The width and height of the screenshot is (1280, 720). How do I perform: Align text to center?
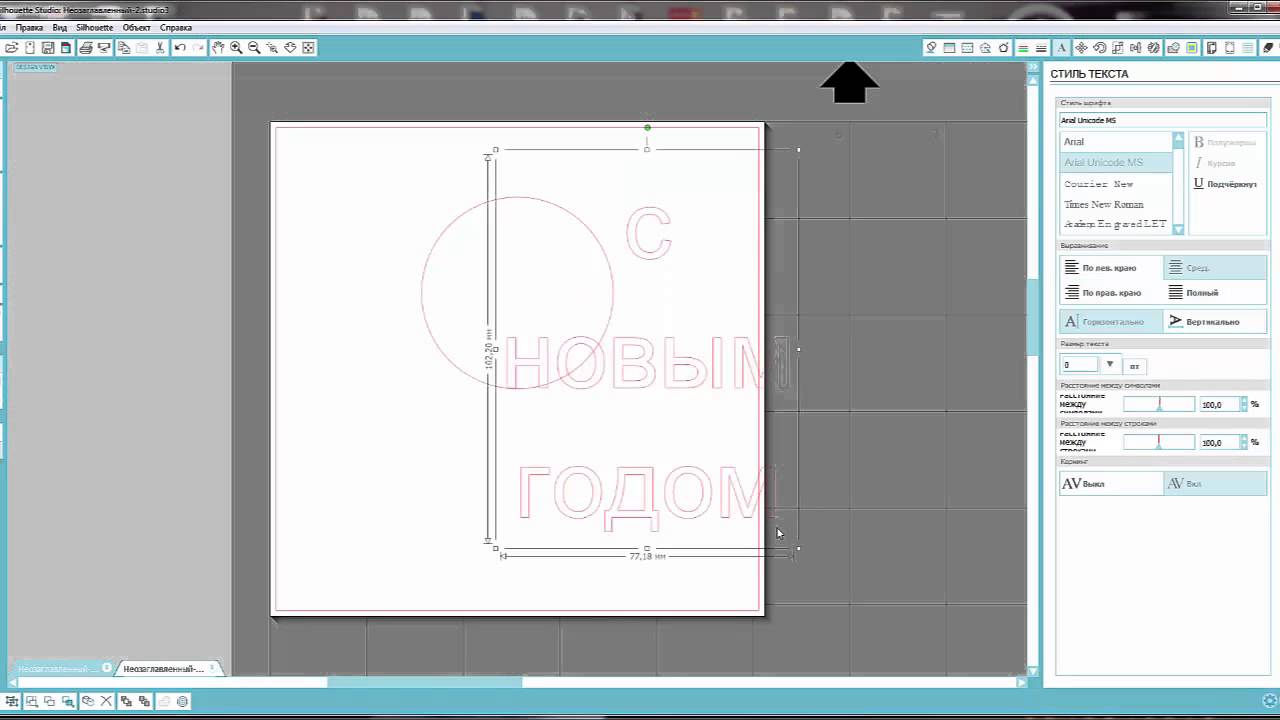point(1215,268)
